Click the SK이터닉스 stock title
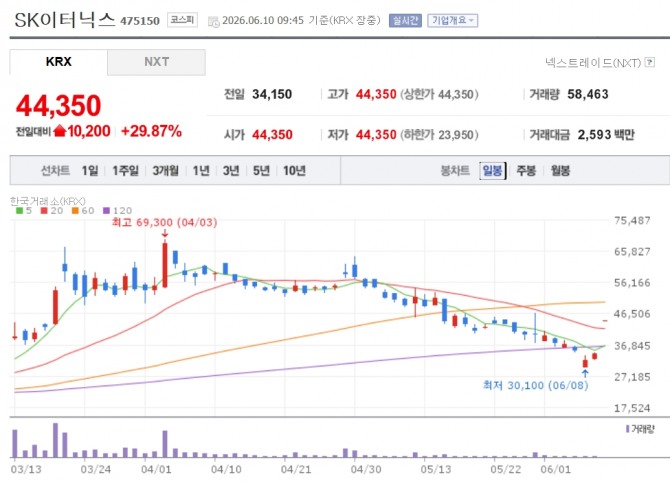Image resolution: width=670 pixels, height=483 pixels. pos(65,20)
